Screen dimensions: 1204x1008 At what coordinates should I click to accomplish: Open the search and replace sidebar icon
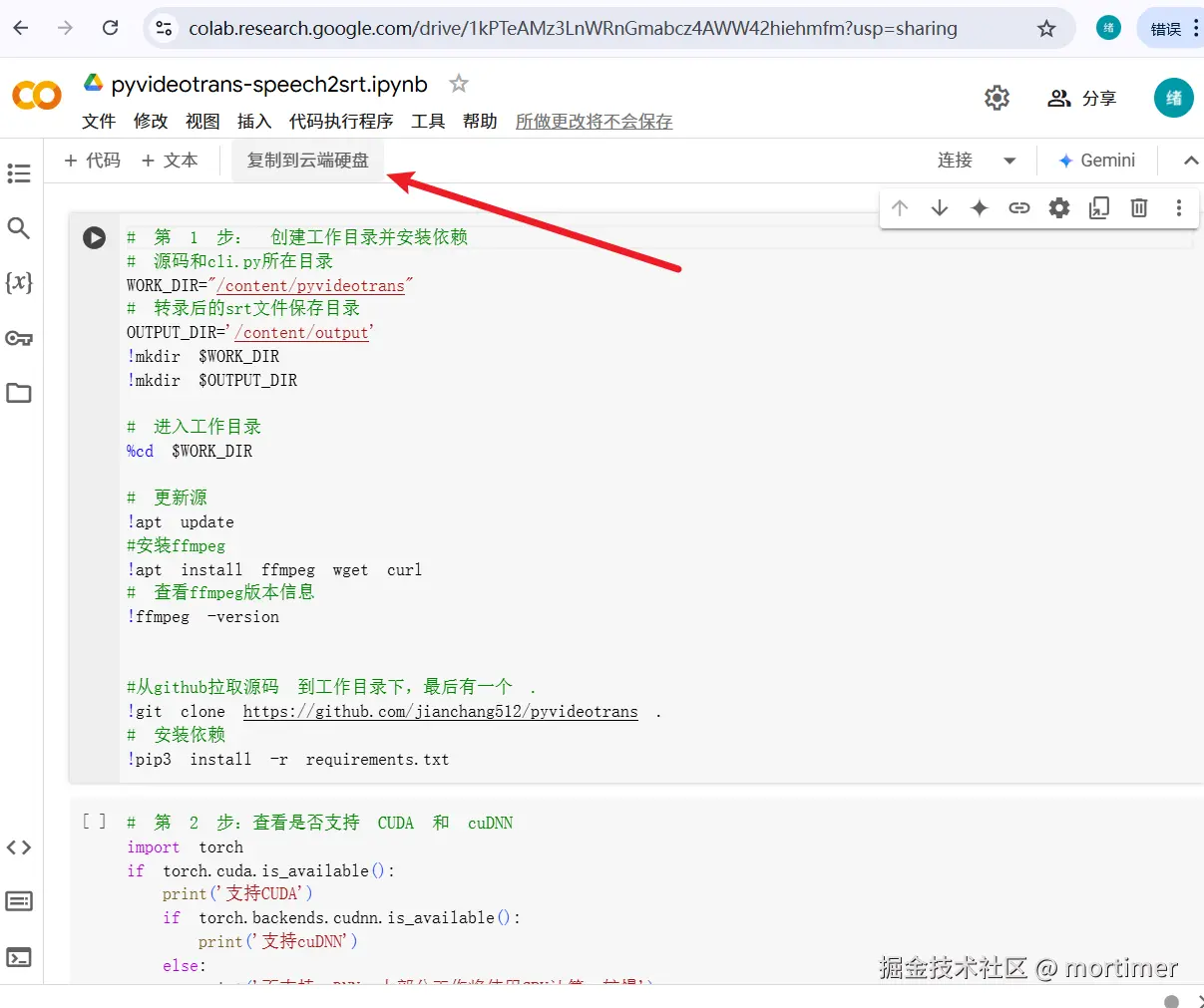[x=19, y=228]
